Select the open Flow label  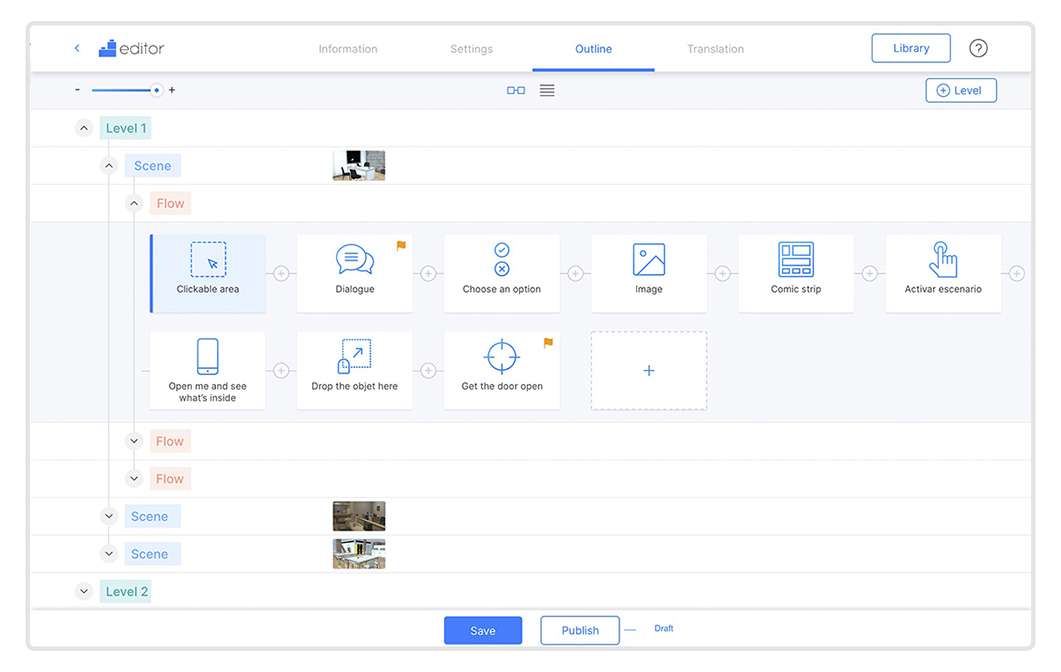click(x=171, y=203)
